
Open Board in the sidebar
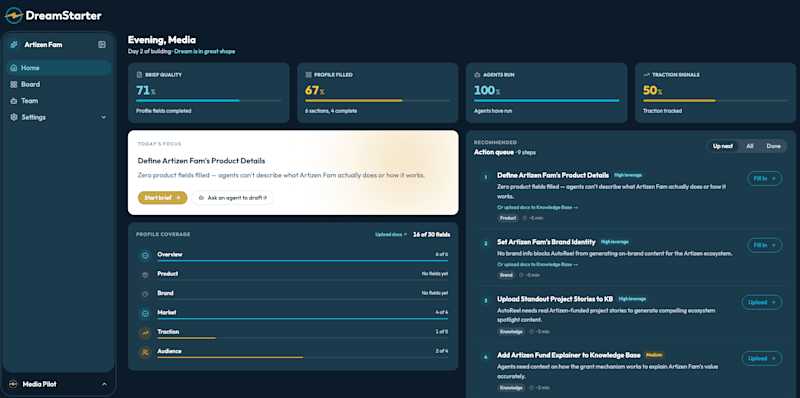(58, 84)
